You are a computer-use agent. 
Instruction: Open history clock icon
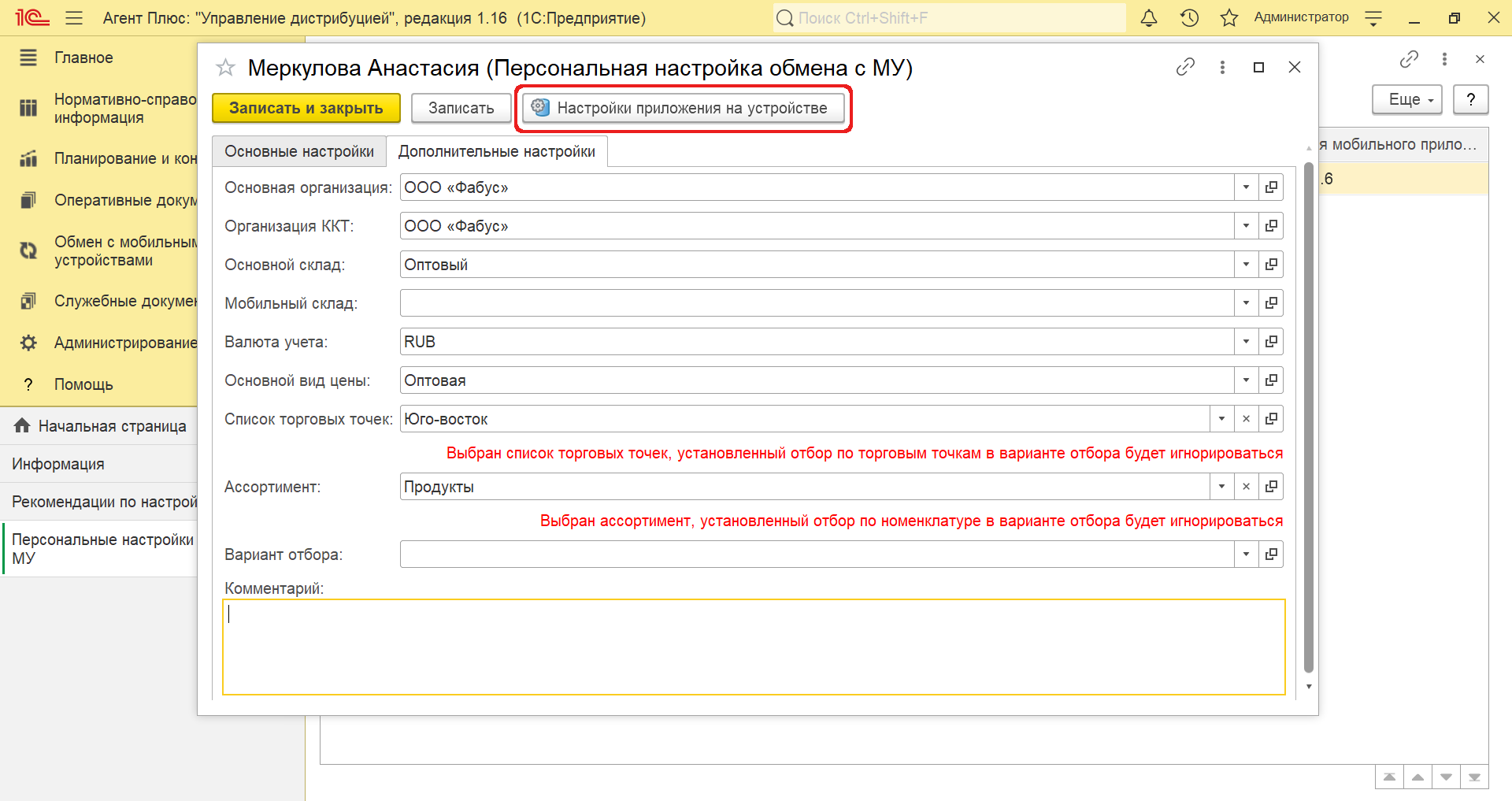click(x=1189, y=18)
